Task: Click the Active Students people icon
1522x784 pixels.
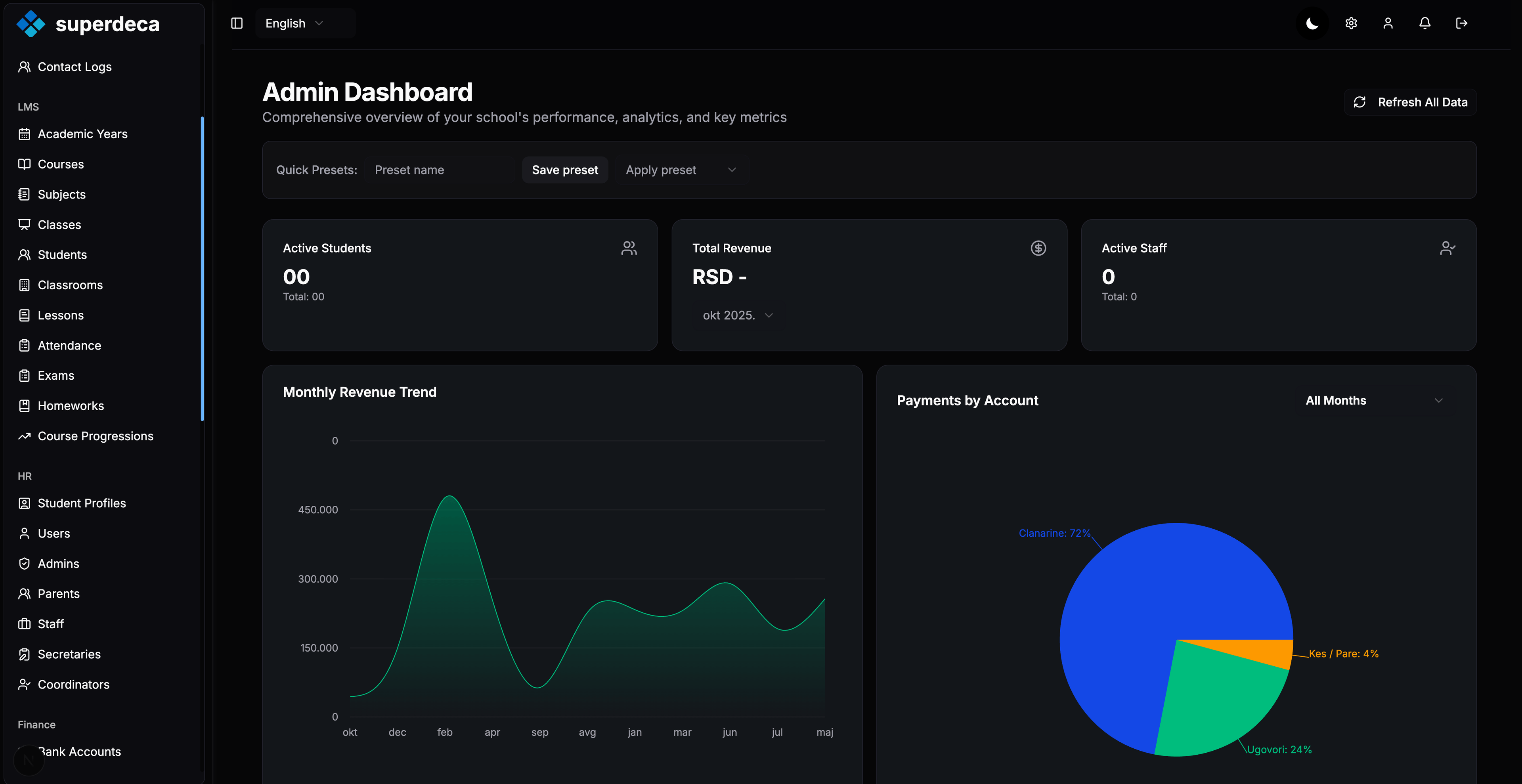Action: pos(629,248)
